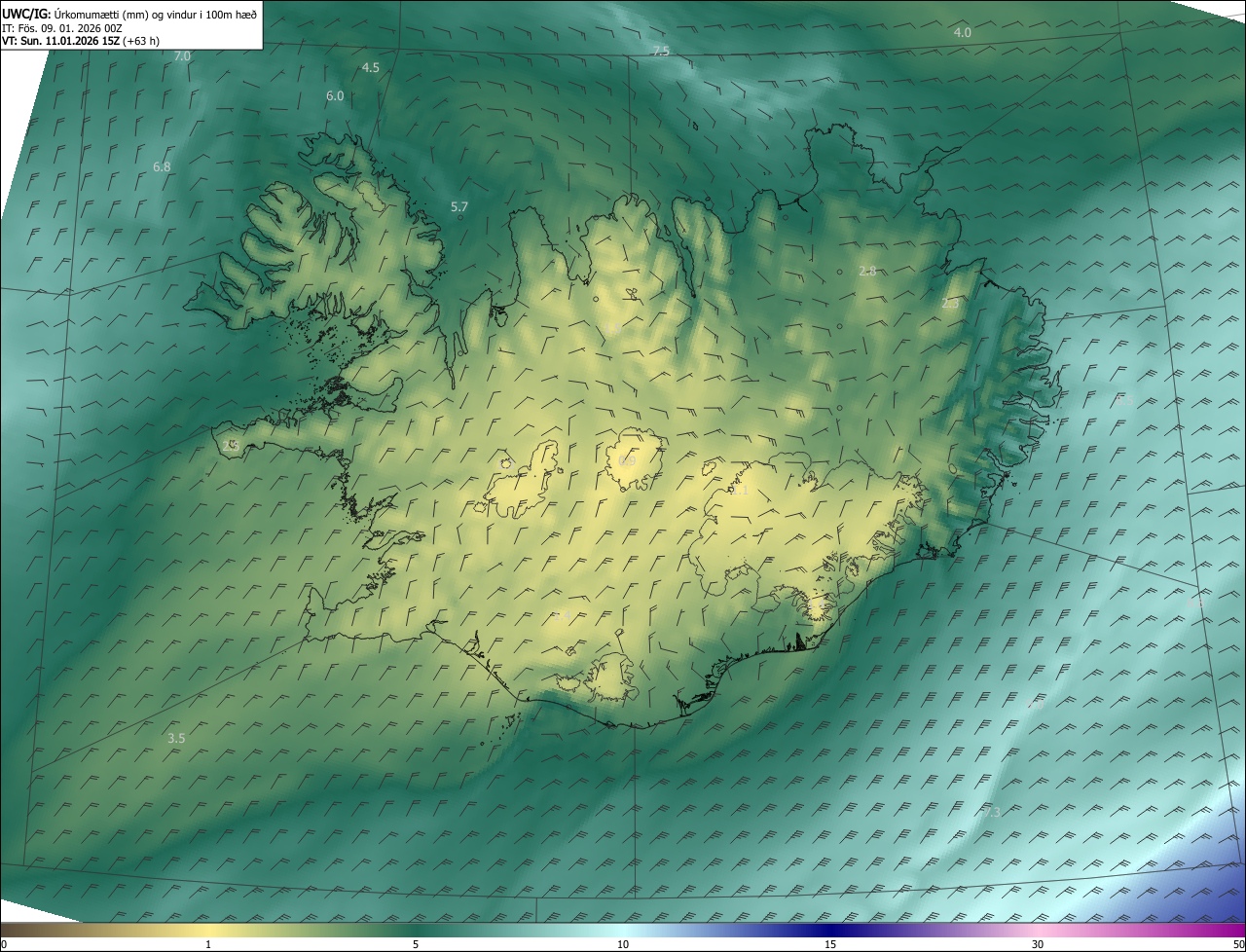Click the precipitable water color scale bar

click(x=623, y=930)
